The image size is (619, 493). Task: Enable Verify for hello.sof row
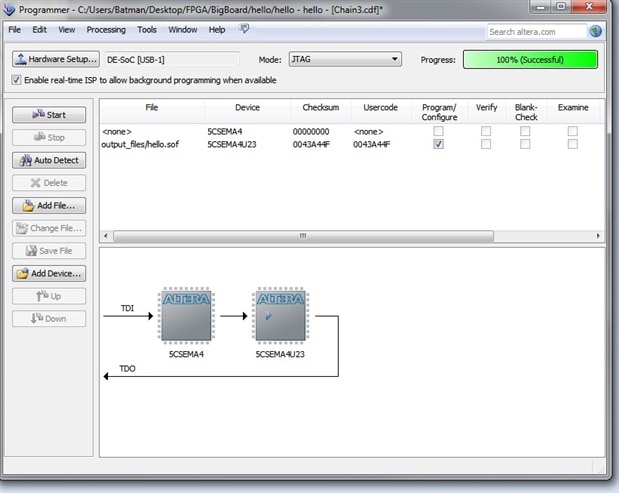click(x=486, y=144)
